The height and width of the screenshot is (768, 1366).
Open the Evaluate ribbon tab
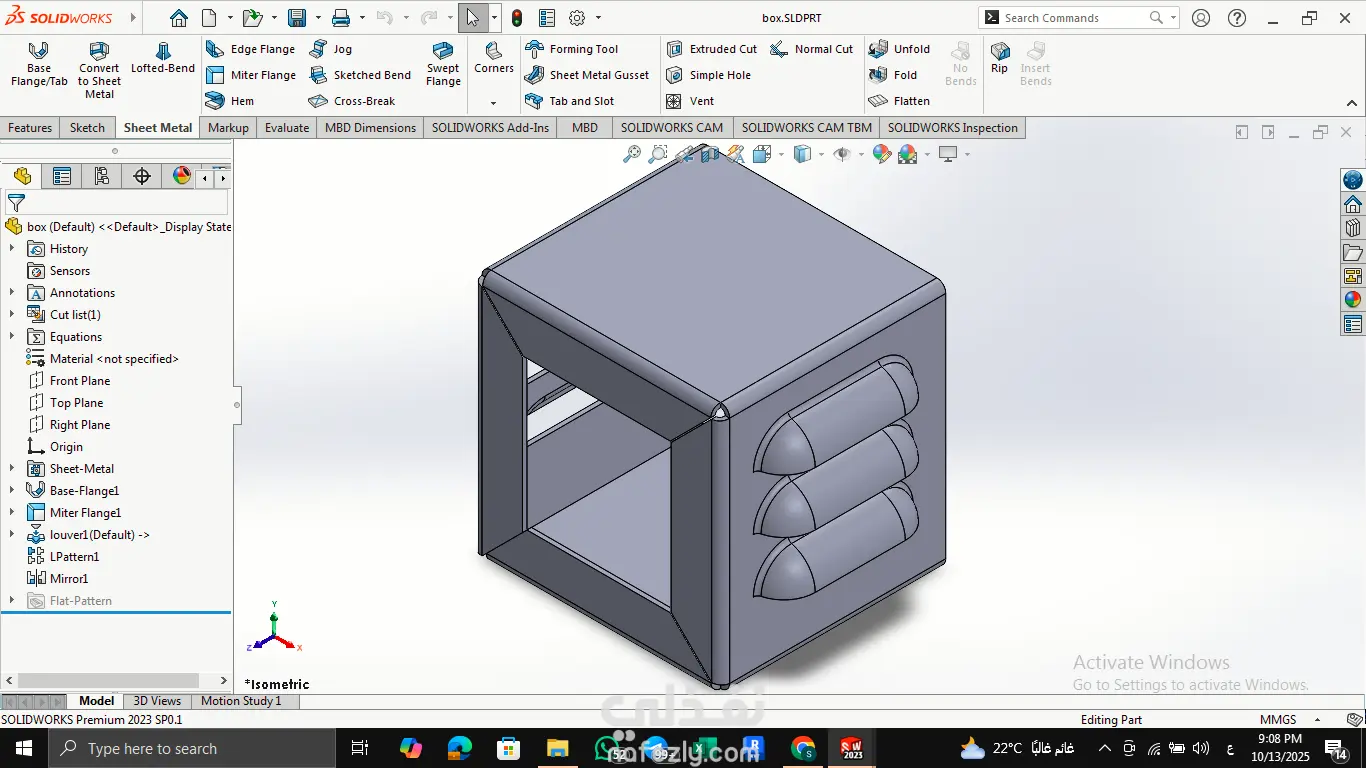tap(287, 128)
